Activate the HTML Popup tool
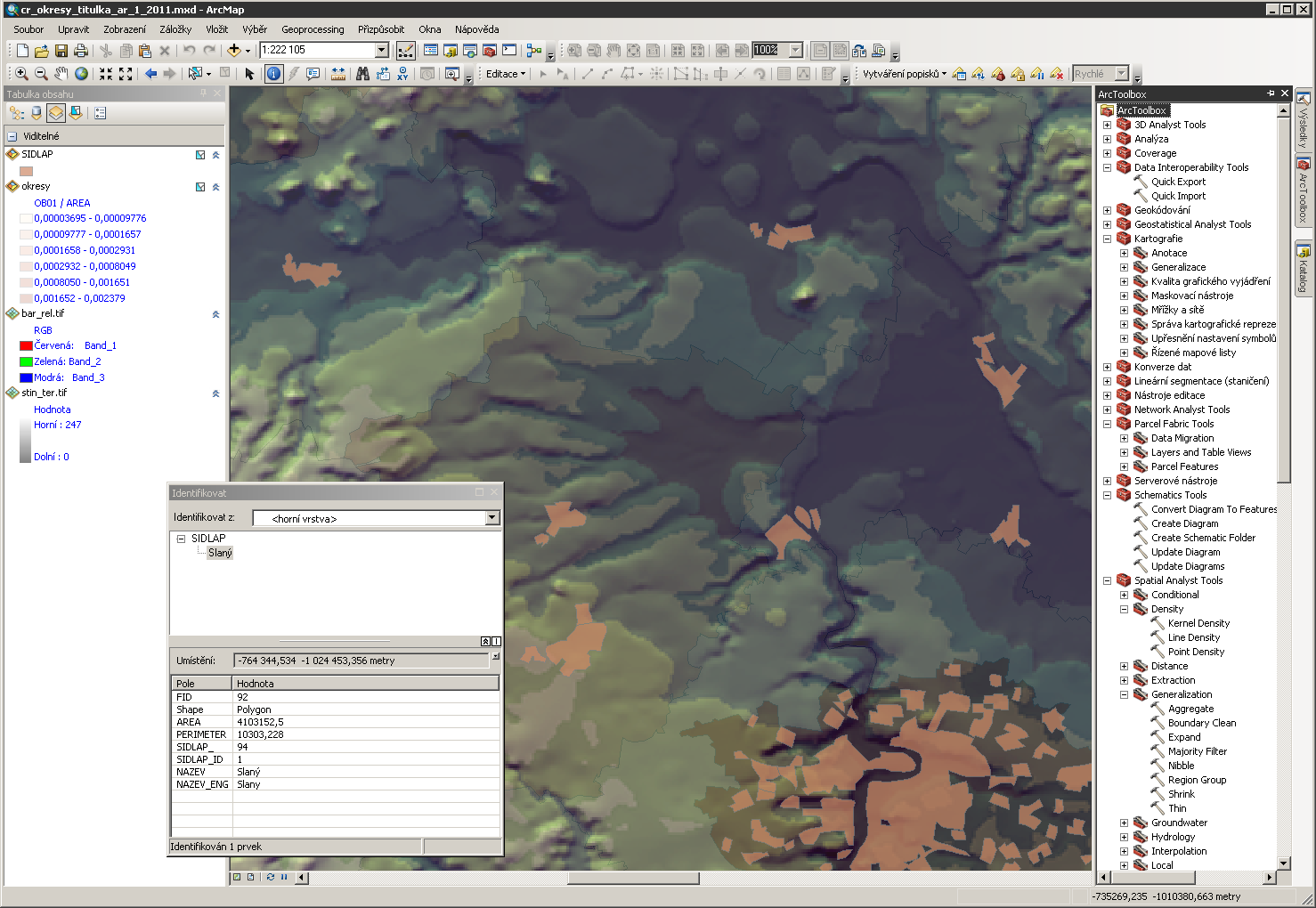1316x908 pixels. (x=313, y=74)
